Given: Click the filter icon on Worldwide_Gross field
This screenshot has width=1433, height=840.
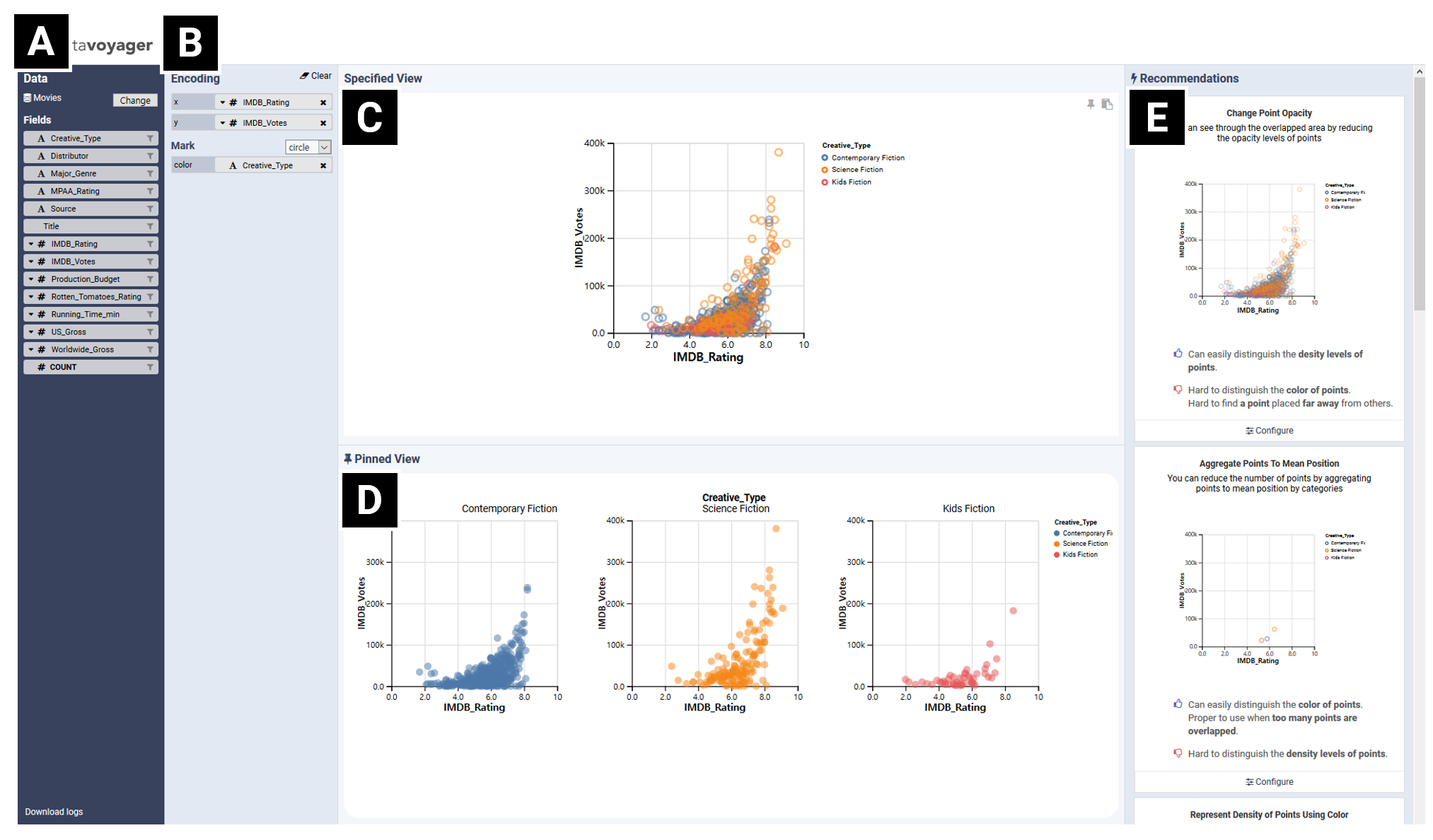Looking at the screenshot, I should click(150, 350).
